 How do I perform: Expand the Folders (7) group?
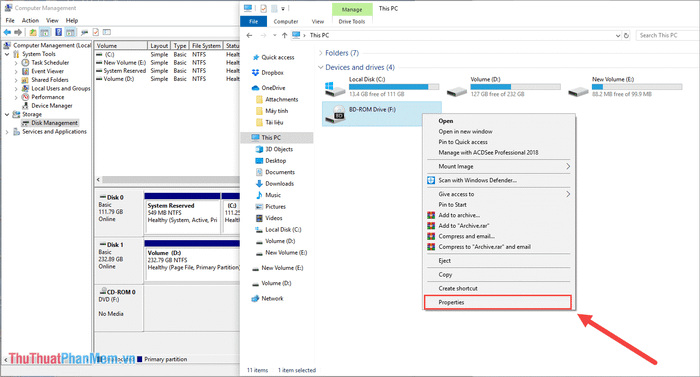coord(321,53)
